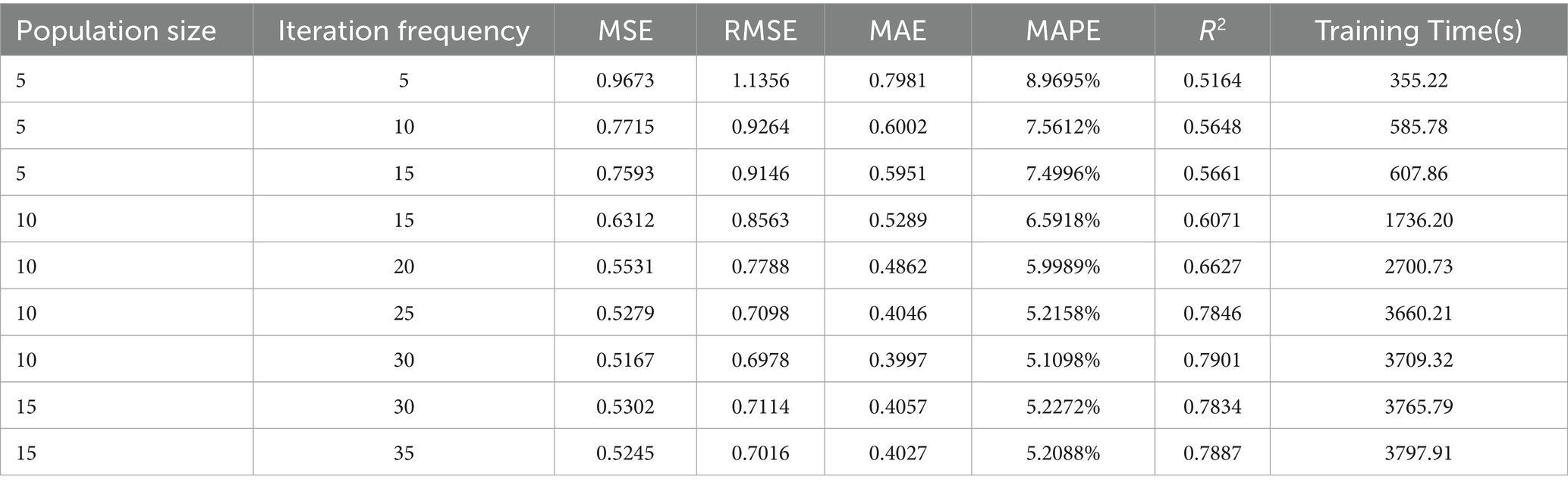The width and height of the screenshot is (1568, 489).
Task: Select the MAPE value 5.2272%
Action: click(x=1063, y=406)
